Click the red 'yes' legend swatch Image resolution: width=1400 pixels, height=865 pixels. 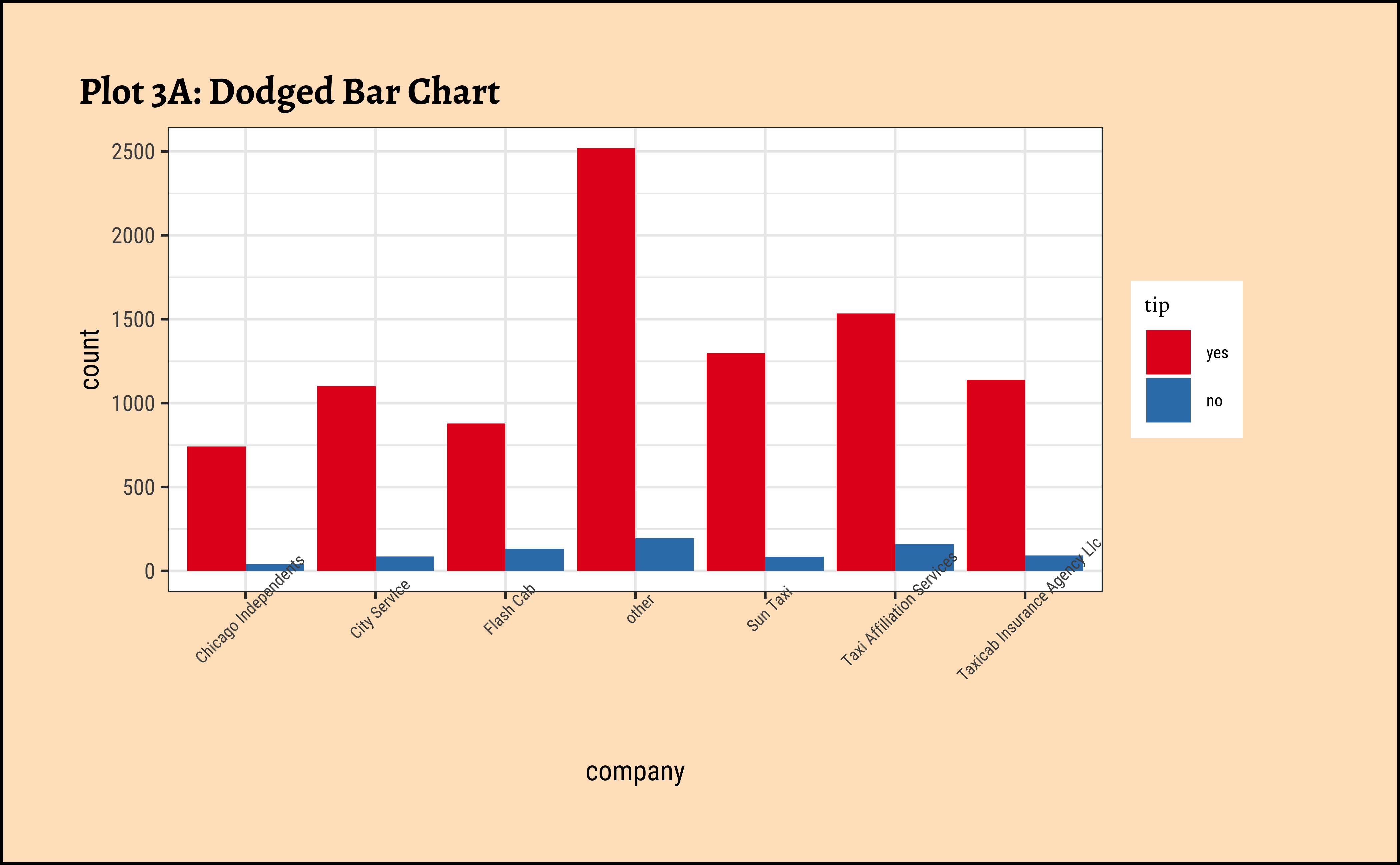[x=1168, y=352]
